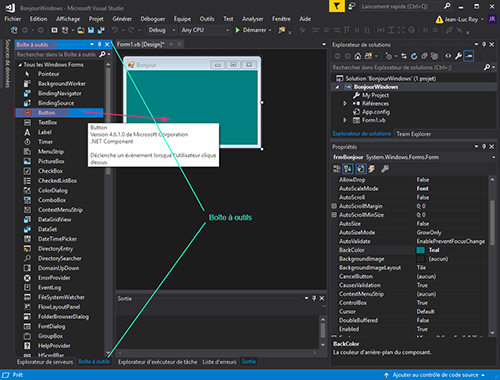The height and width of the screenshot is (380, 500).
Task: Click the Rechercher dans la Boîte à outils field
Action: click(x=57, y=54)
